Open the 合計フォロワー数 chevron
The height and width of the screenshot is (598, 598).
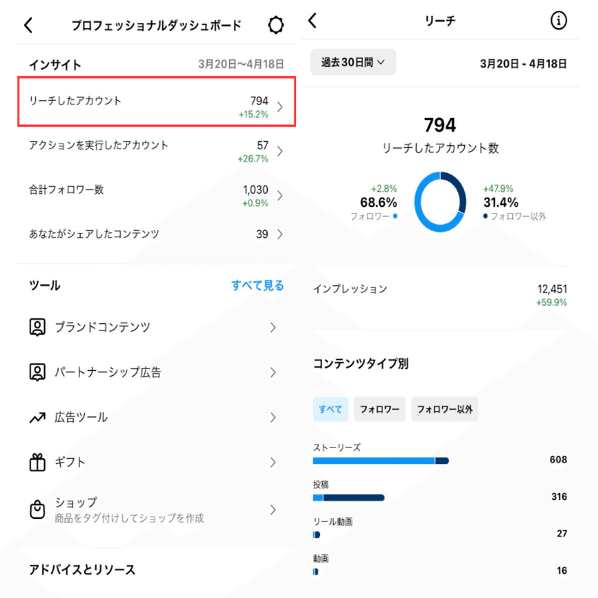(280, 196)
